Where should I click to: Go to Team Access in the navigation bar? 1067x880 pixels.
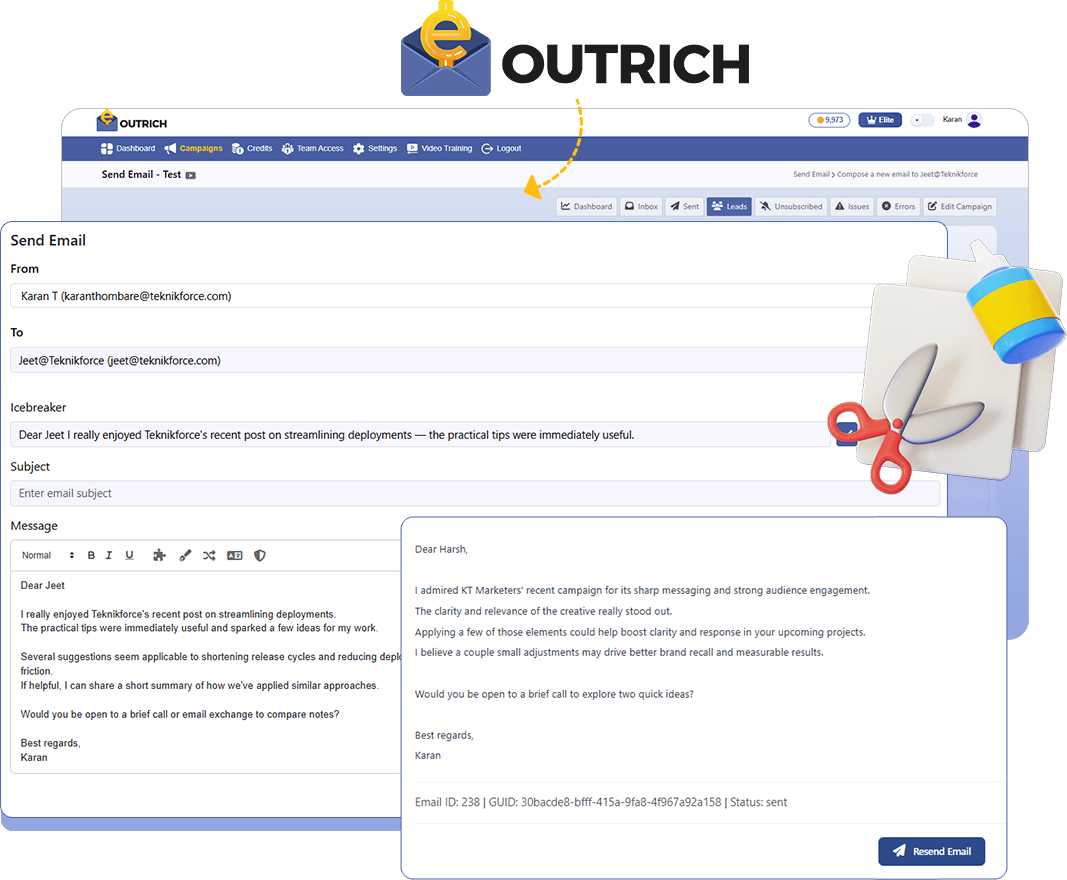[x=312, y=149]
